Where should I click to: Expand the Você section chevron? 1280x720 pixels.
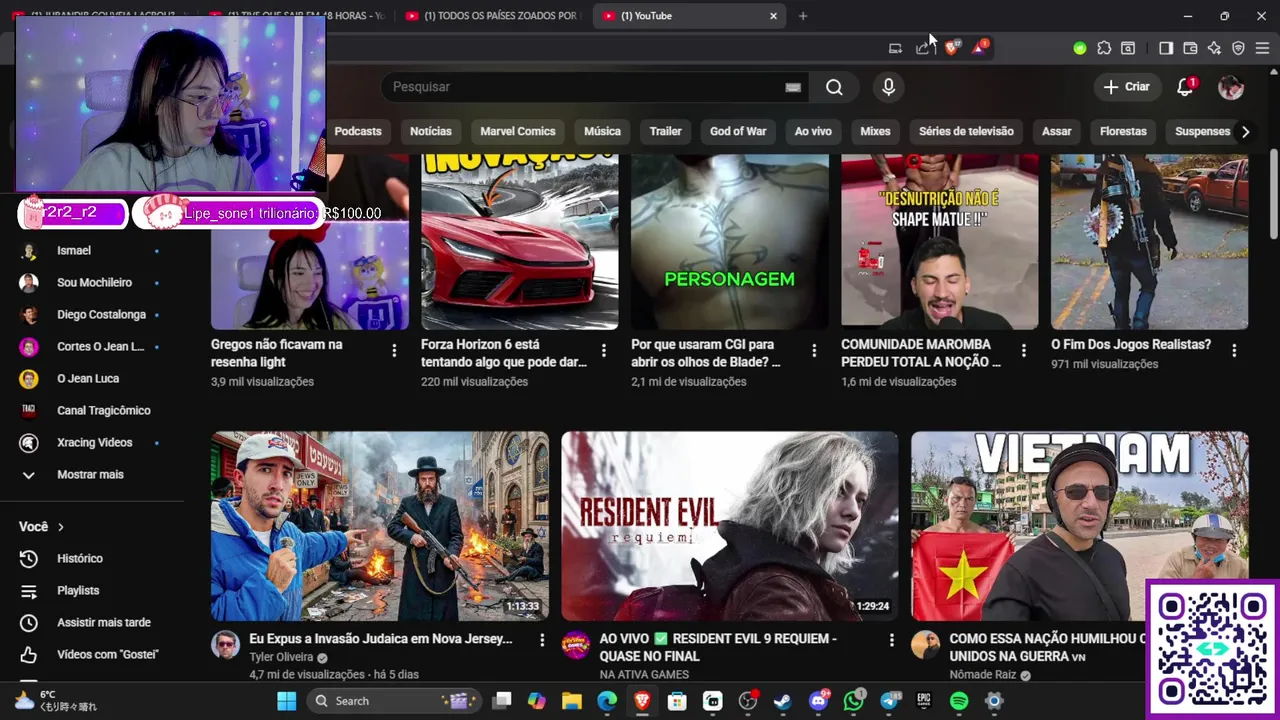60,527
